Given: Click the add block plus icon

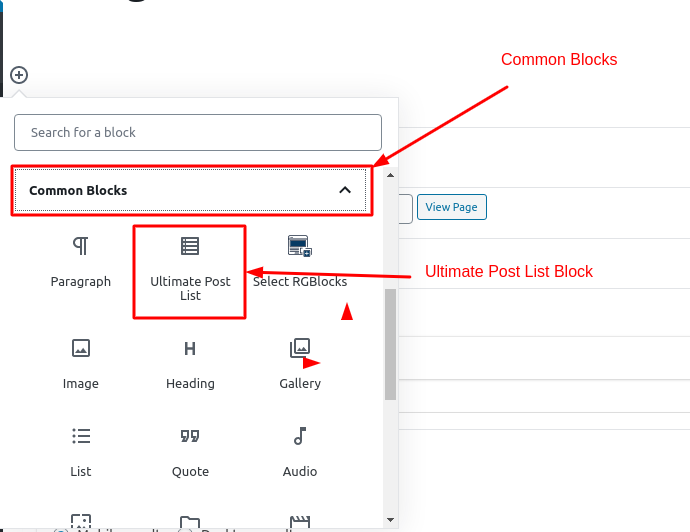Looking at the screenshot, I should pos(19,74).
